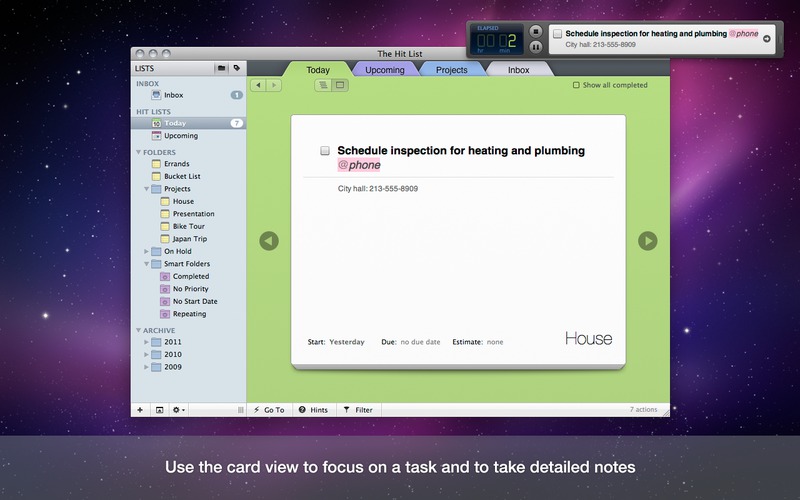
Task: Click the Today count badge showing 7
Action: pyautogui.click(x=236, y=123)
